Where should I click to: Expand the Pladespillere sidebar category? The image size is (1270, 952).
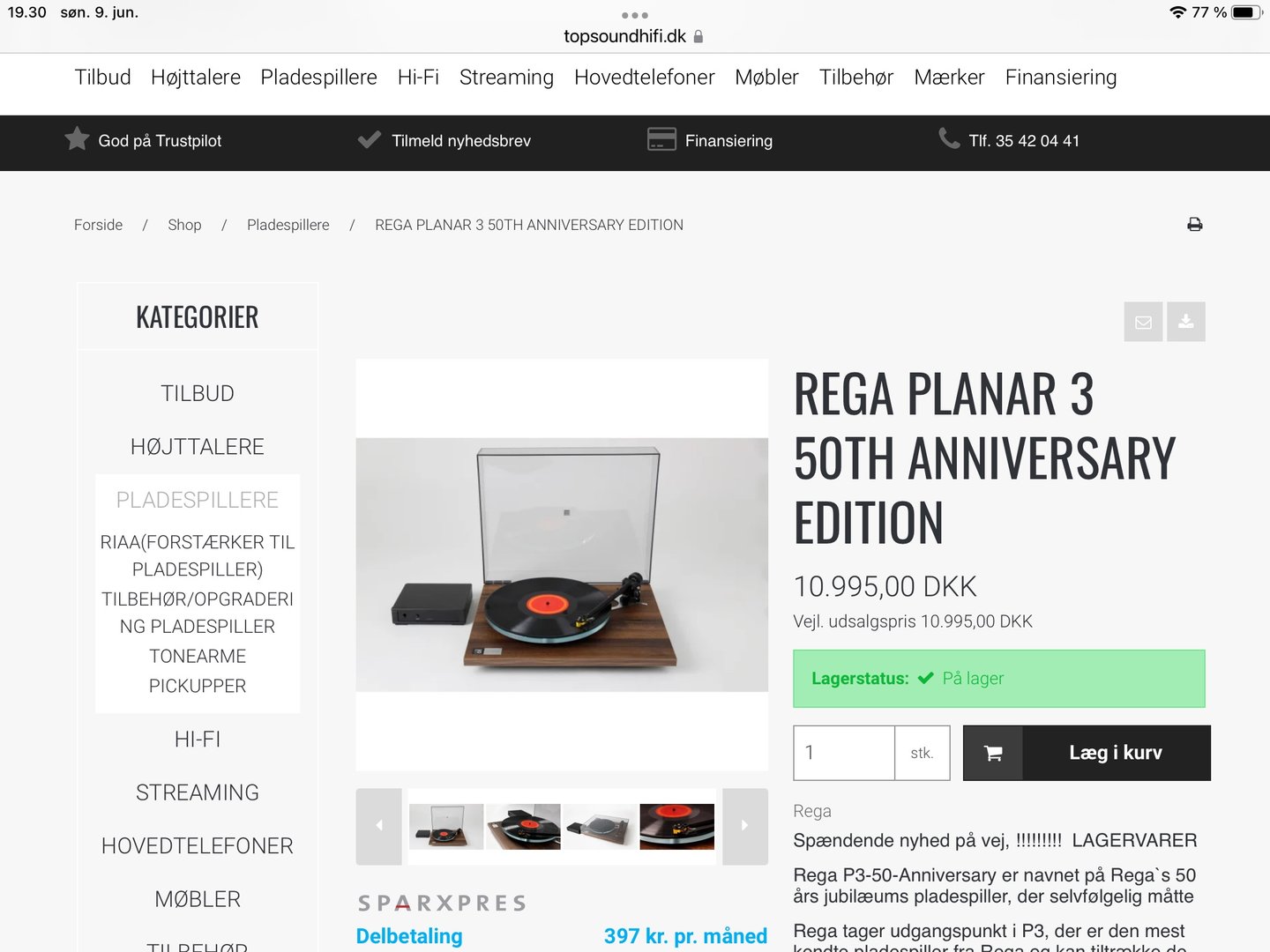point(198,500)
